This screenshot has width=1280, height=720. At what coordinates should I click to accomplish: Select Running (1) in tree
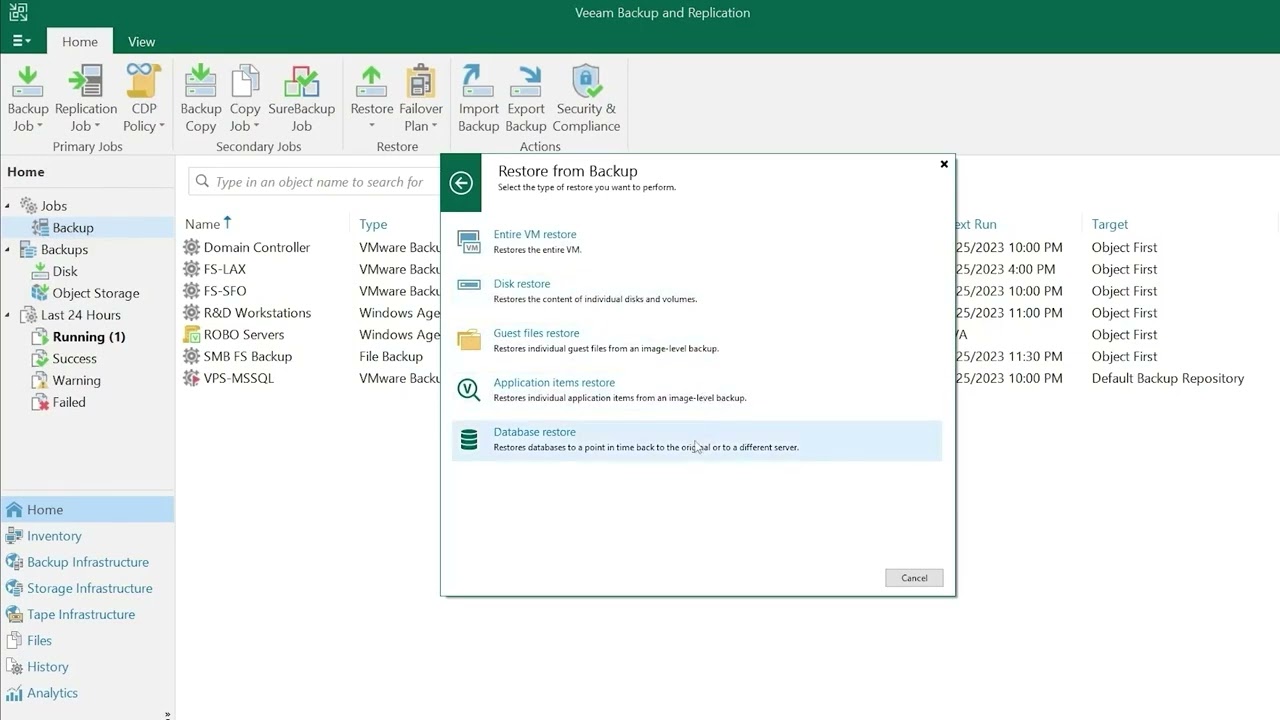tap(89, 337)
